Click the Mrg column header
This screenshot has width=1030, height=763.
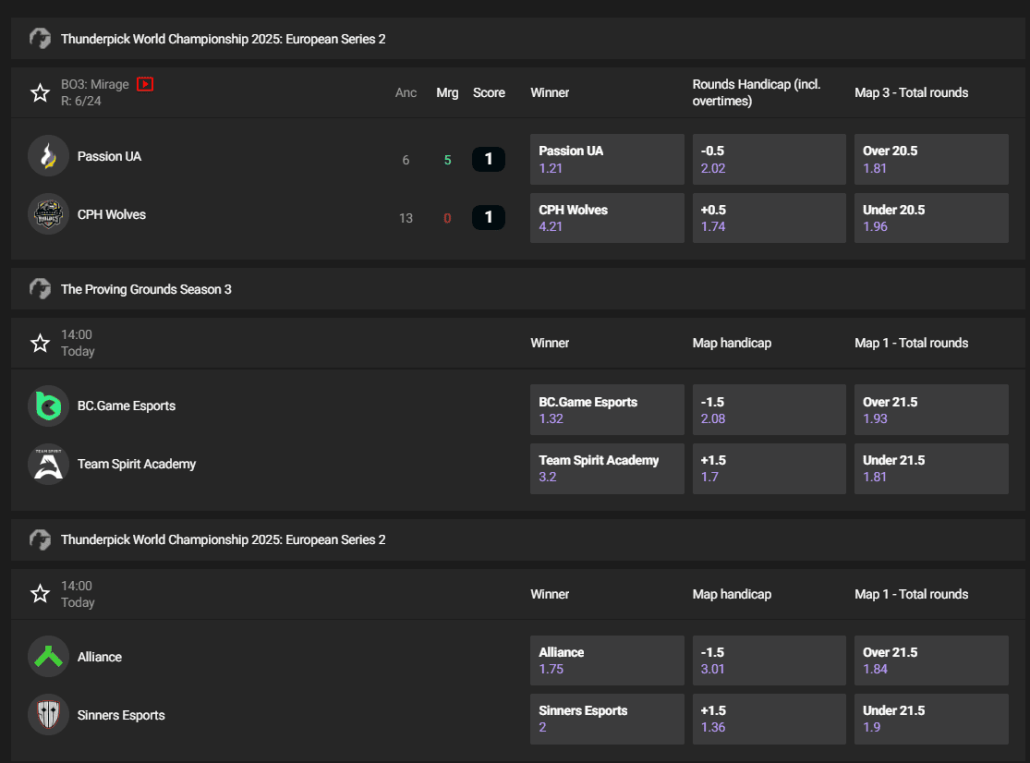pyautogui.click(x=447, y=93)
